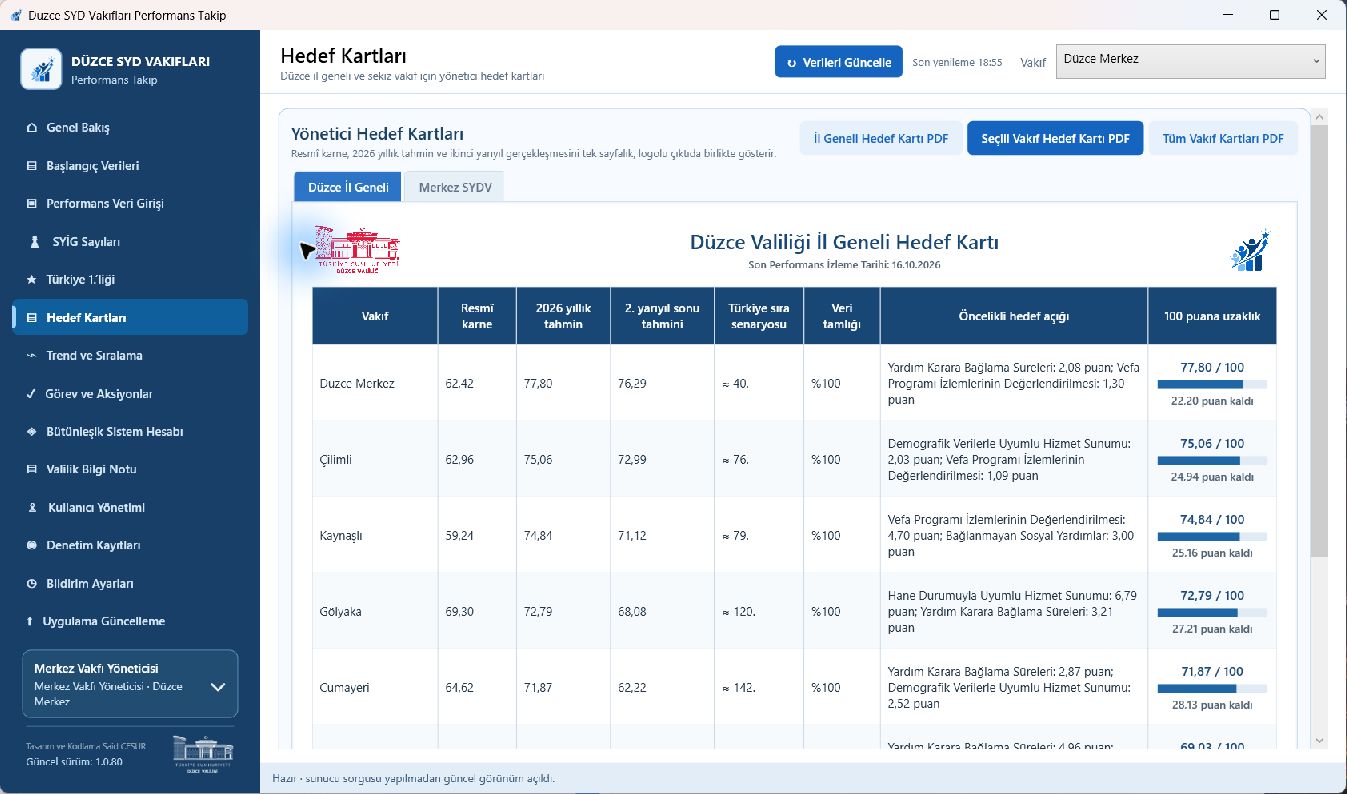Click the Düzce Merkez row name
This screenshot has height=794, width=1347.
pos(357,384)
